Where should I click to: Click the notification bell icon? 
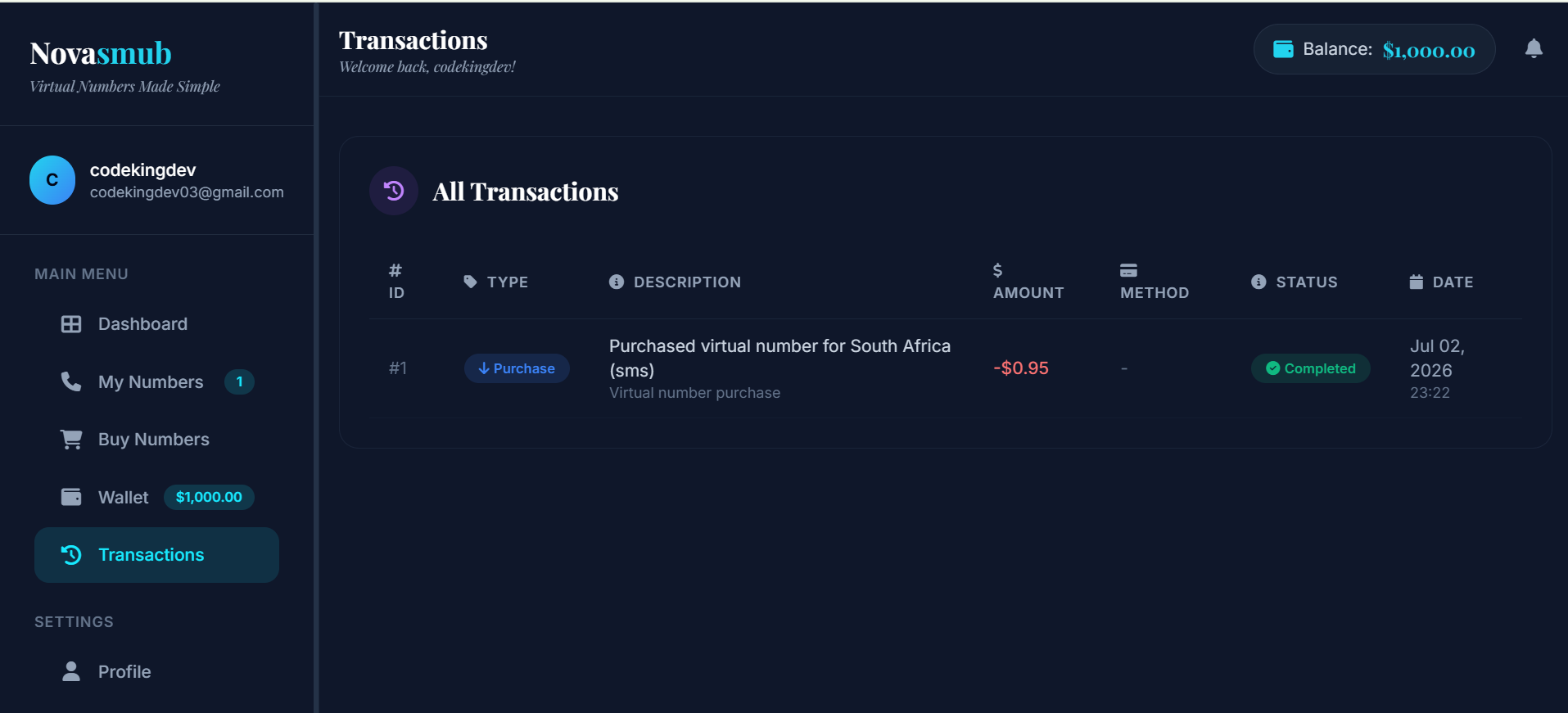click(1534, 49)
